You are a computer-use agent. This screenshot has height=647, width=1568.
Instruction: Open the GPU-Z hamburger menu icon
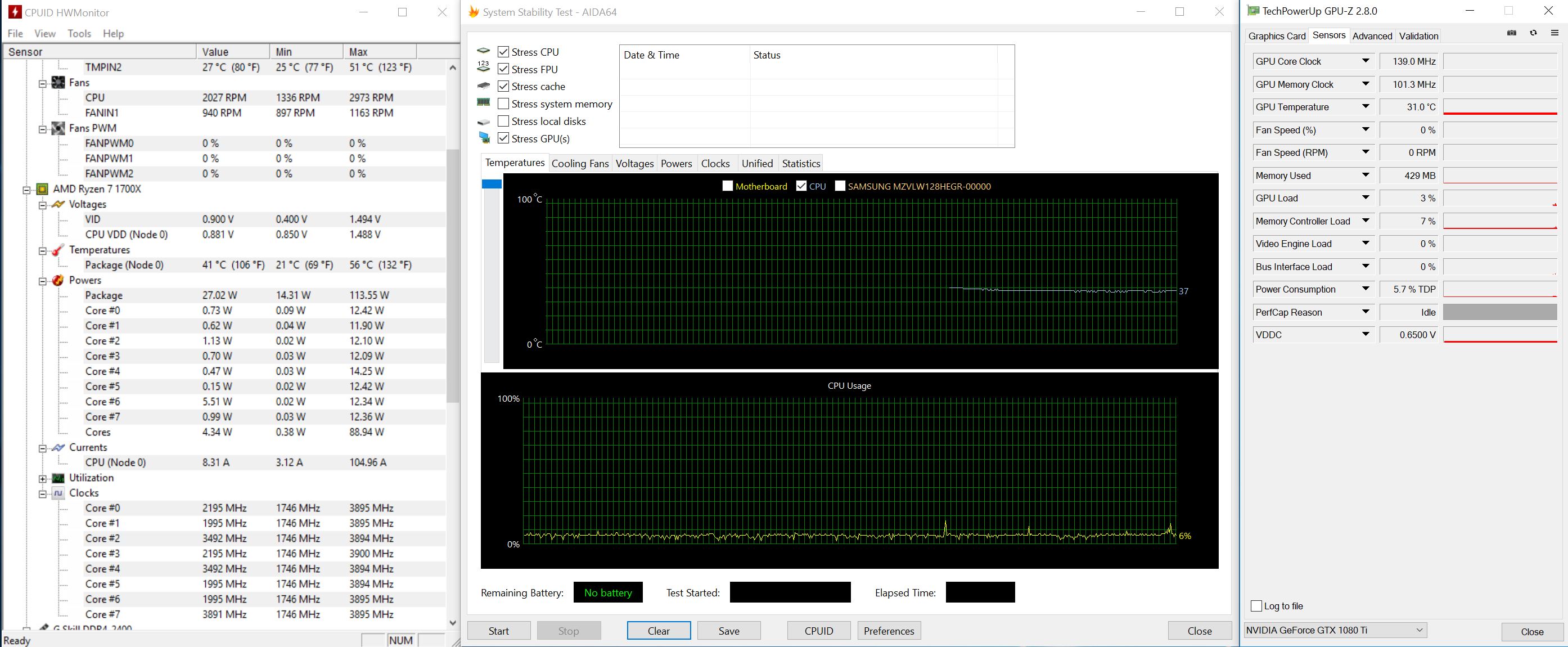point(1554,33)
